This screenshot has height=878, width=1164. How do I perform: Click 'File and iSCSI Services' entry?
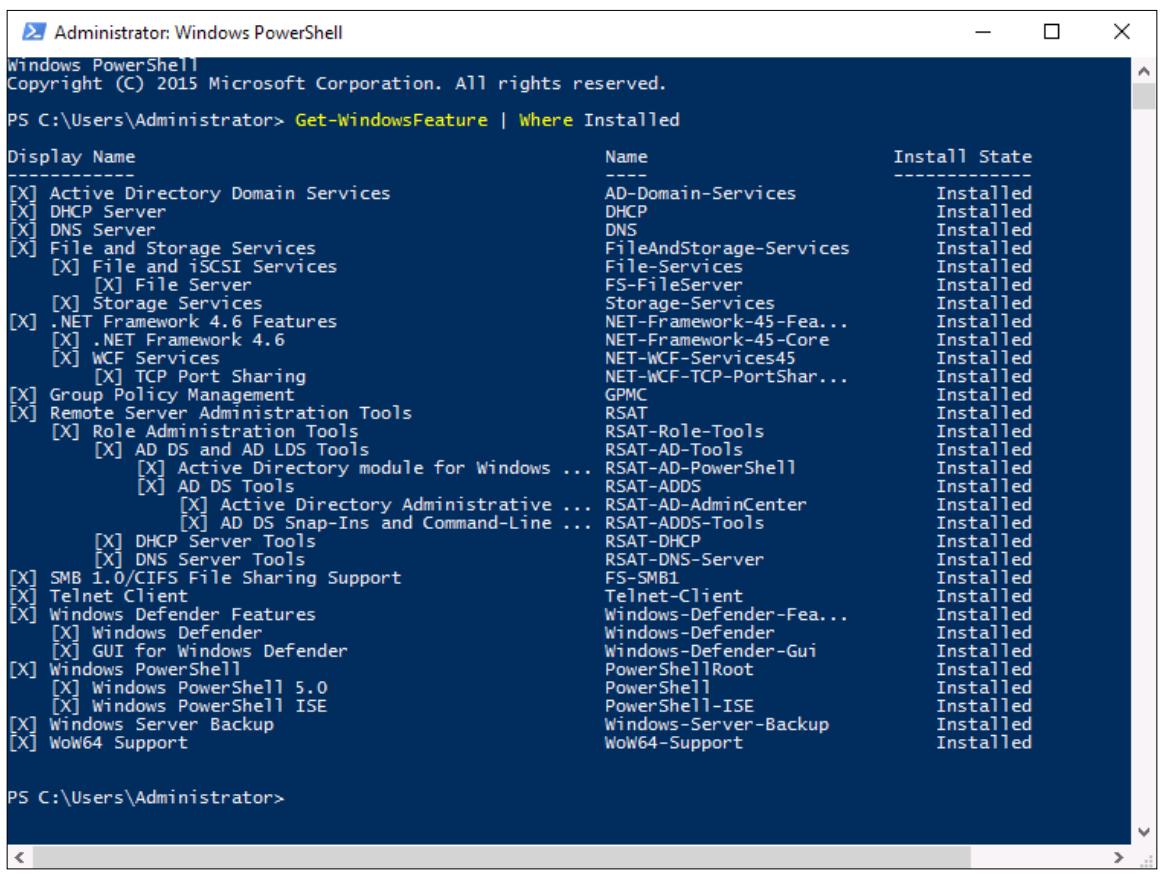pos(214,266)
